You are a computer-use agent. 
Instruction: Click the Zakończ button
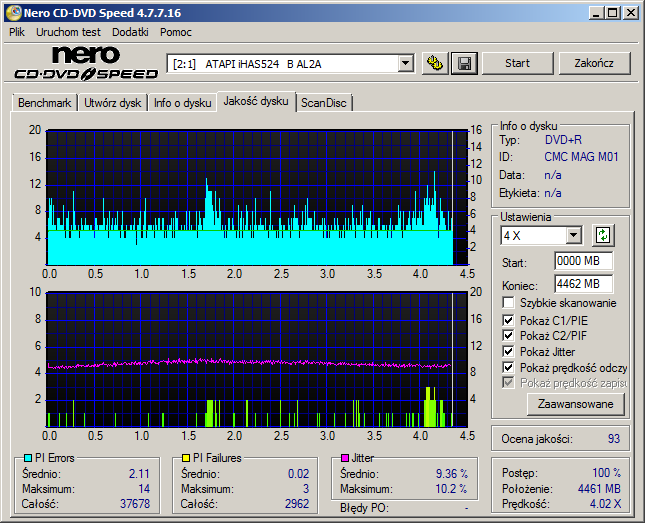594,63
